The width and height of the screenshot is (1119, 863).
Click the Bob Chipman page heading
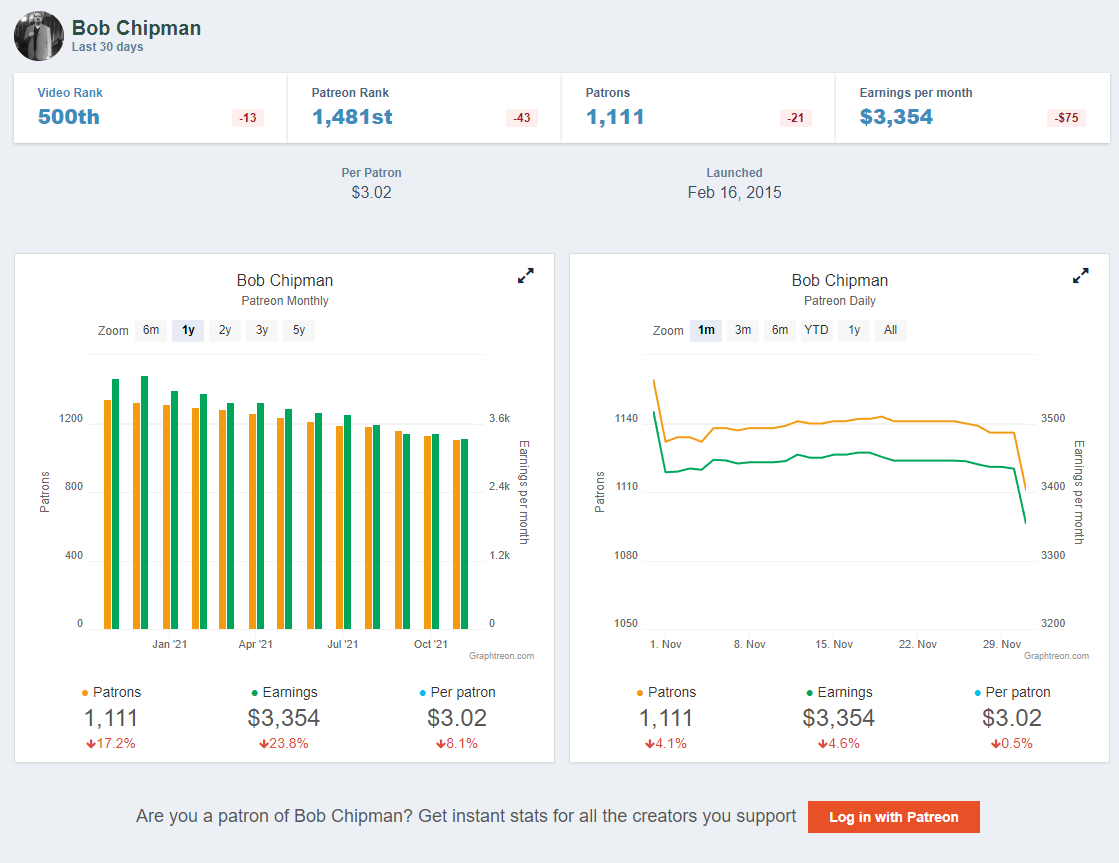(x=136, y=28)
